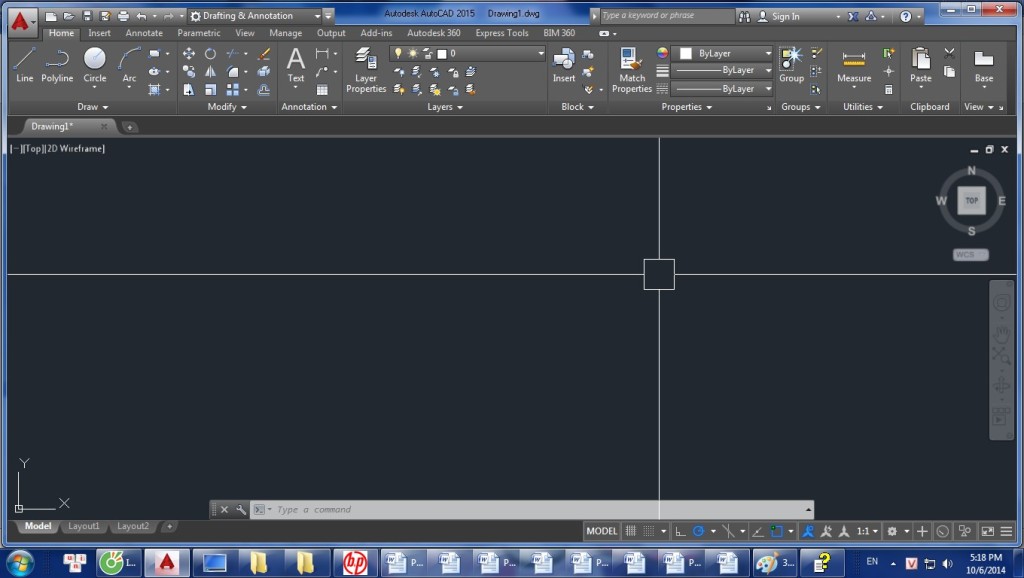Switch to the Annotate ribbon tab

(x=143, y=33)
